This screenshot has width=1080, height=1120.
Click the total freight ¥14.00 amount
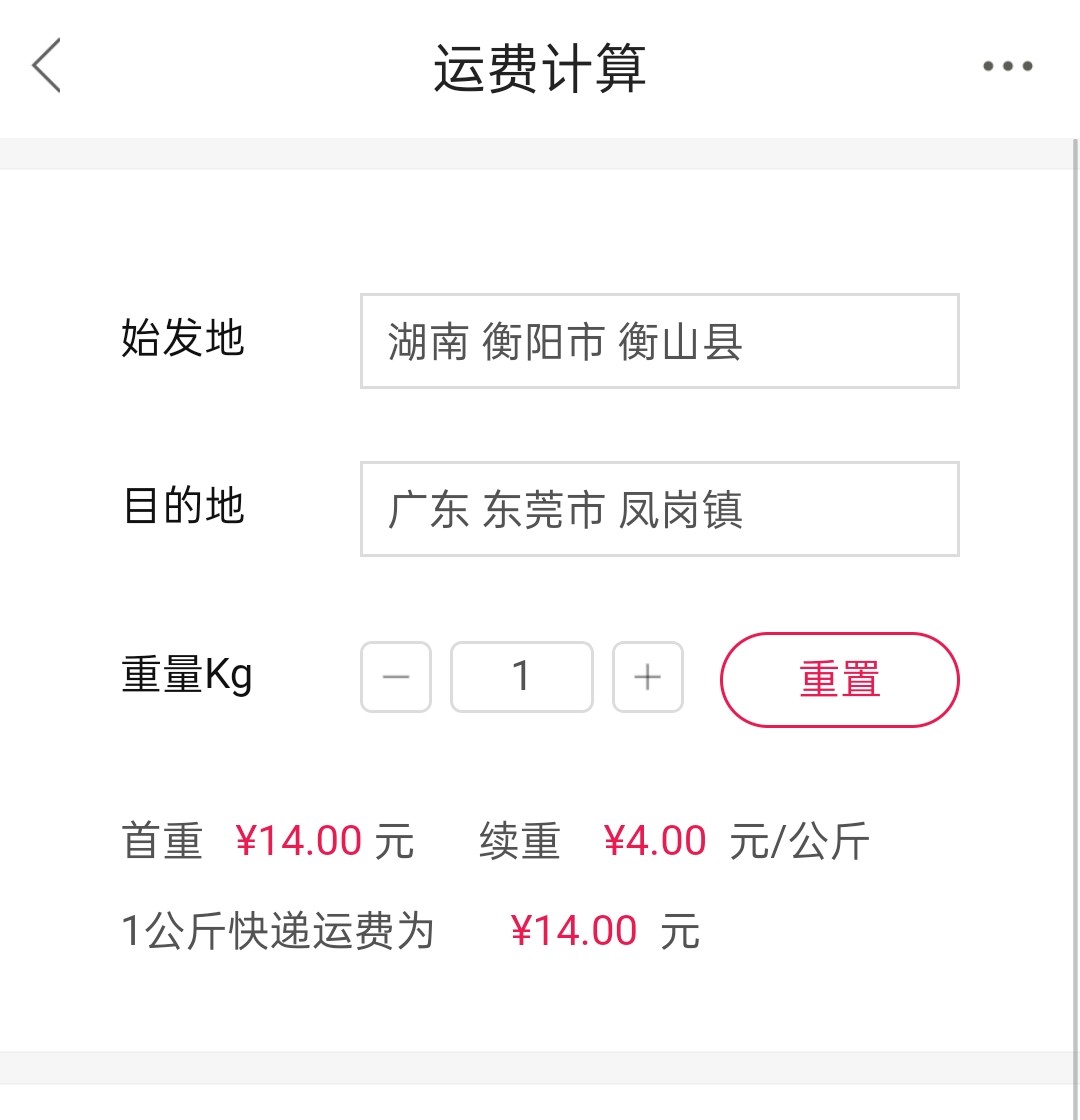pos(574,931)
